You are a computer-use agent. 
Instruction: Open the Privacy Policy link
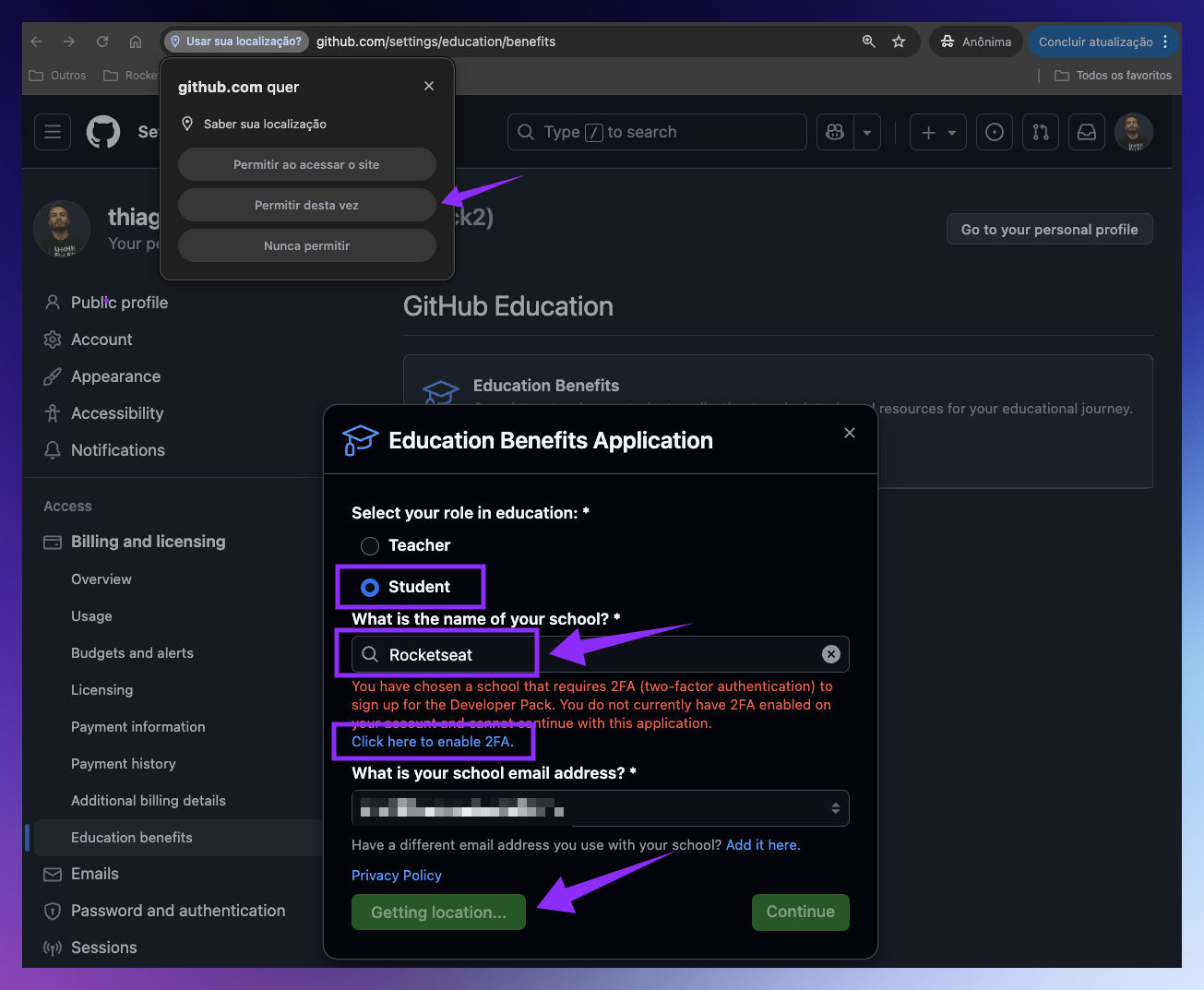coord(397,876)
